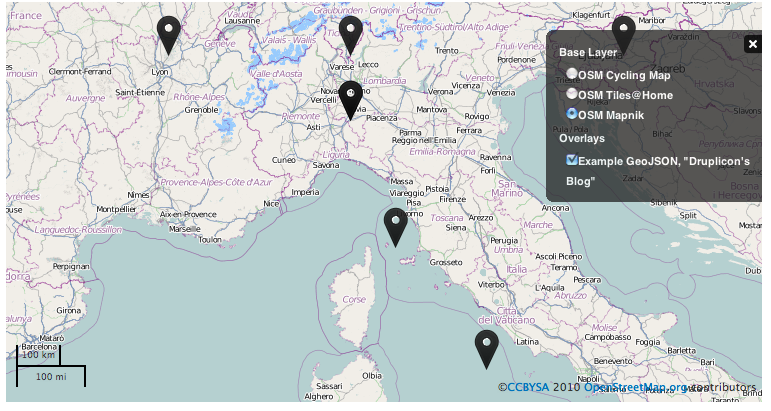The width and height of the screenshot is (771, 411).
Task: Click the Marseille city label
Action: point(184,229)
